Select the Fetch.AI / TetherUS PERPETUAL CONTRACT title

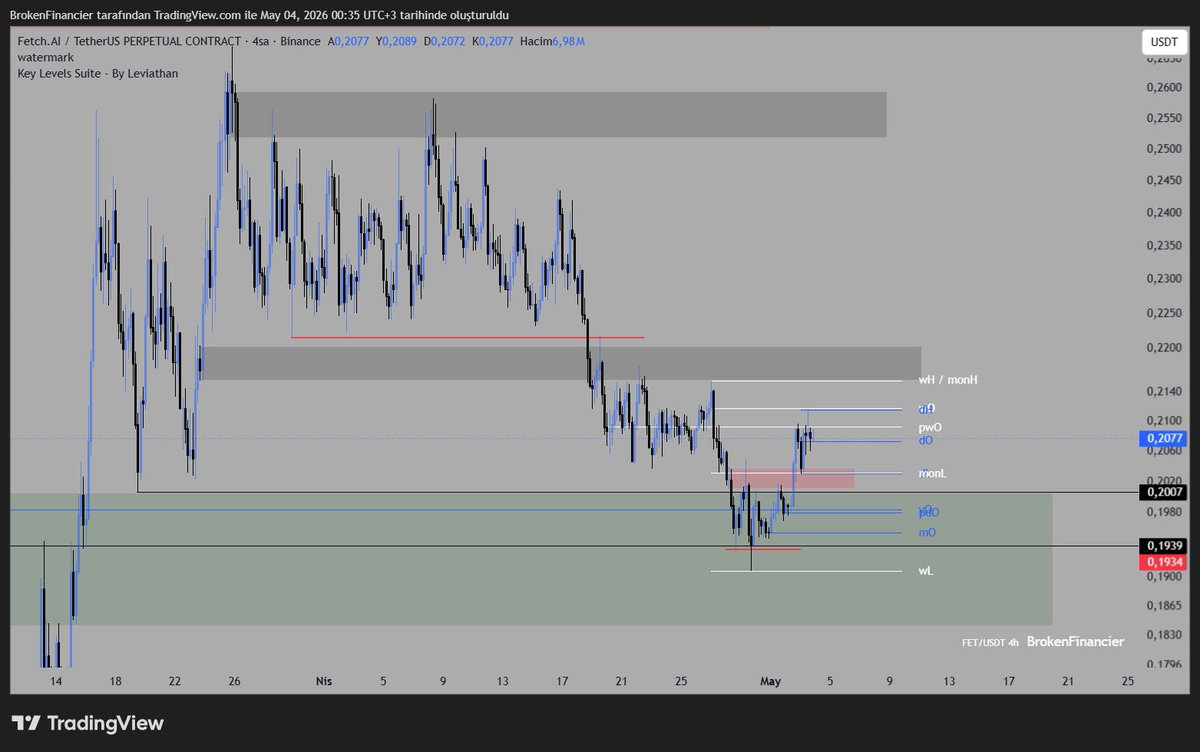pyautogui.click(x=128, y=41)
